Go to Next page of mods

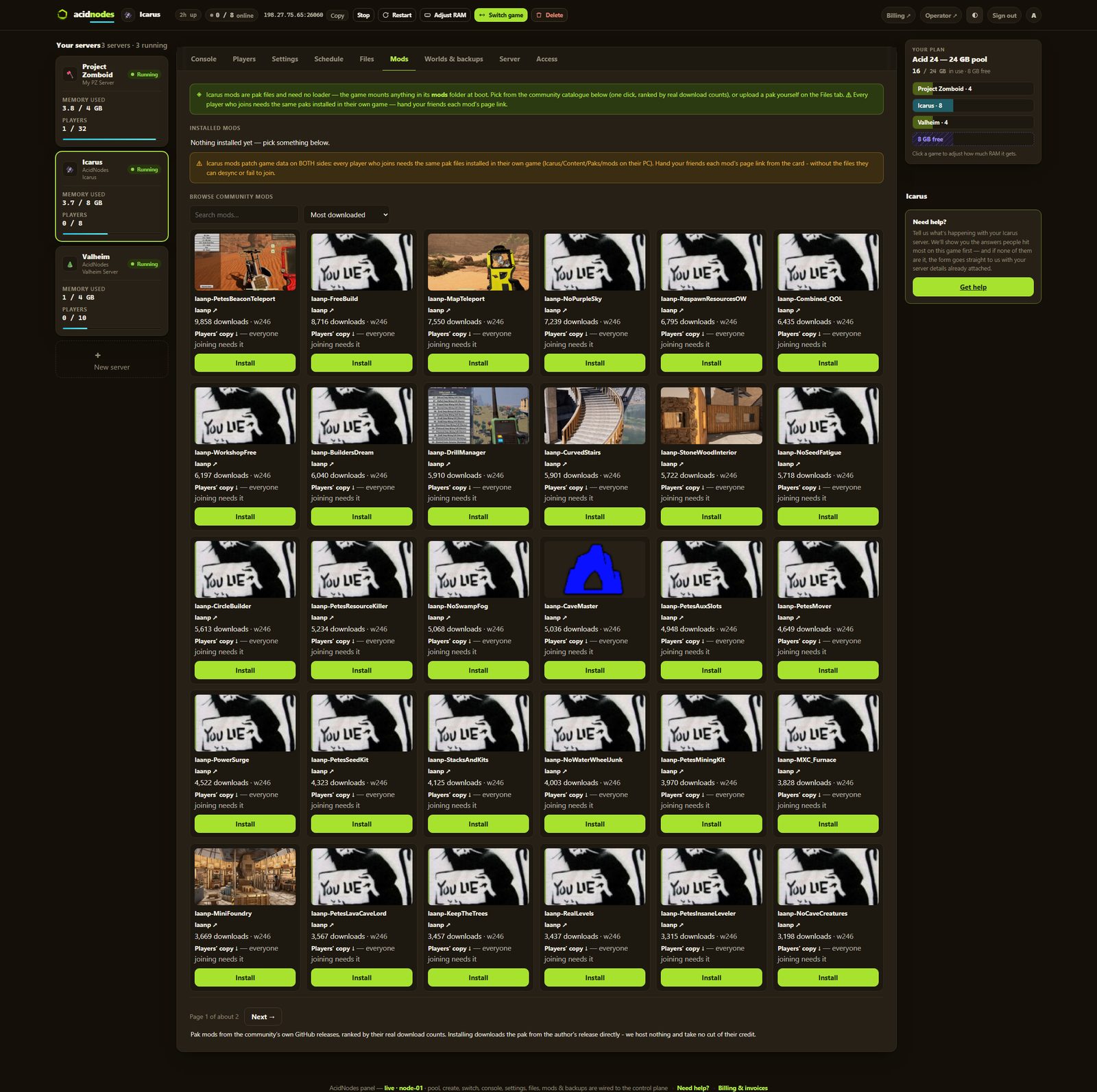(x=263, y=1017)
